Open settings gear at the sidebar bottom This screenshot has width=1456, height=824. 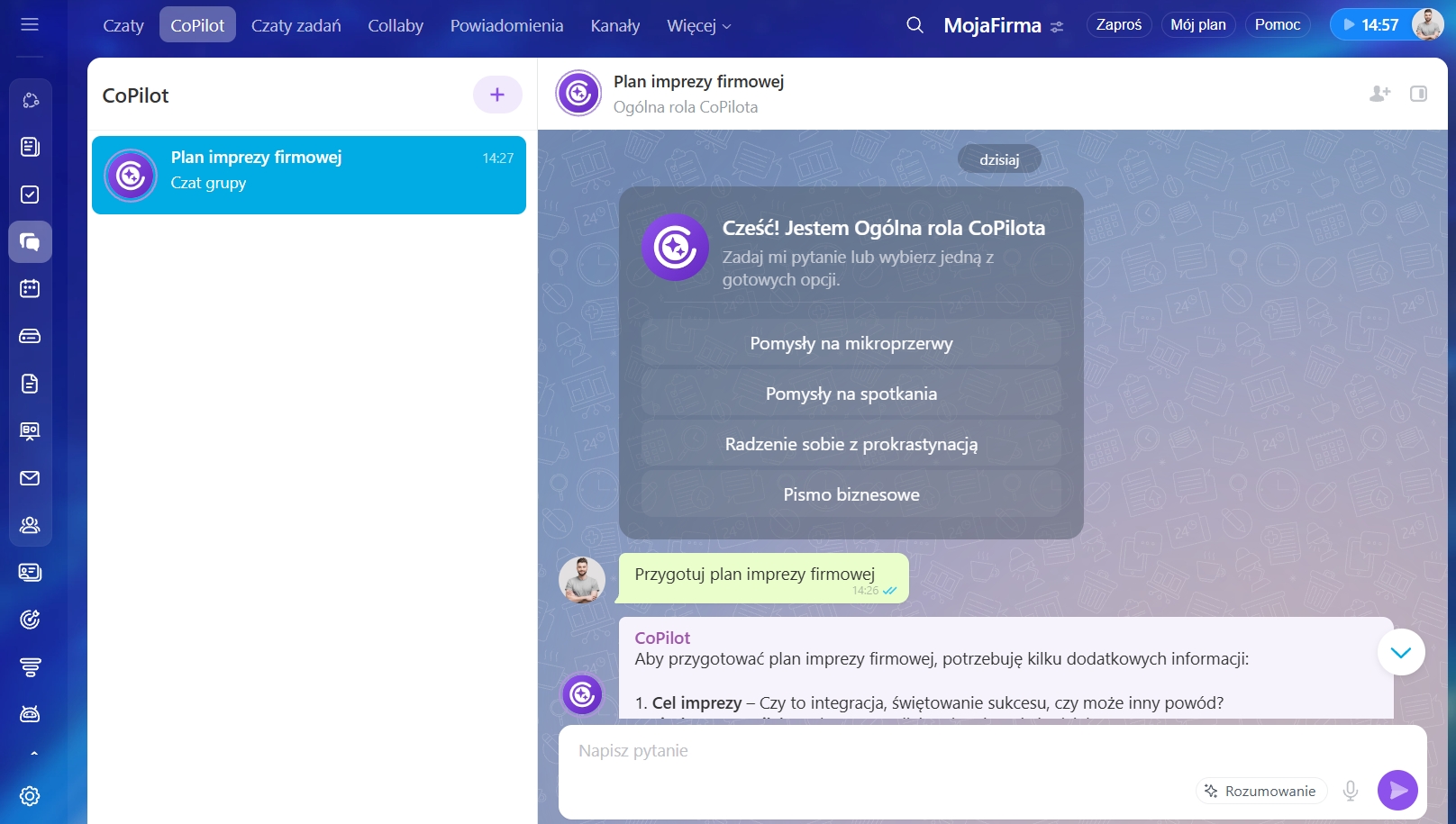pos(30,796)
